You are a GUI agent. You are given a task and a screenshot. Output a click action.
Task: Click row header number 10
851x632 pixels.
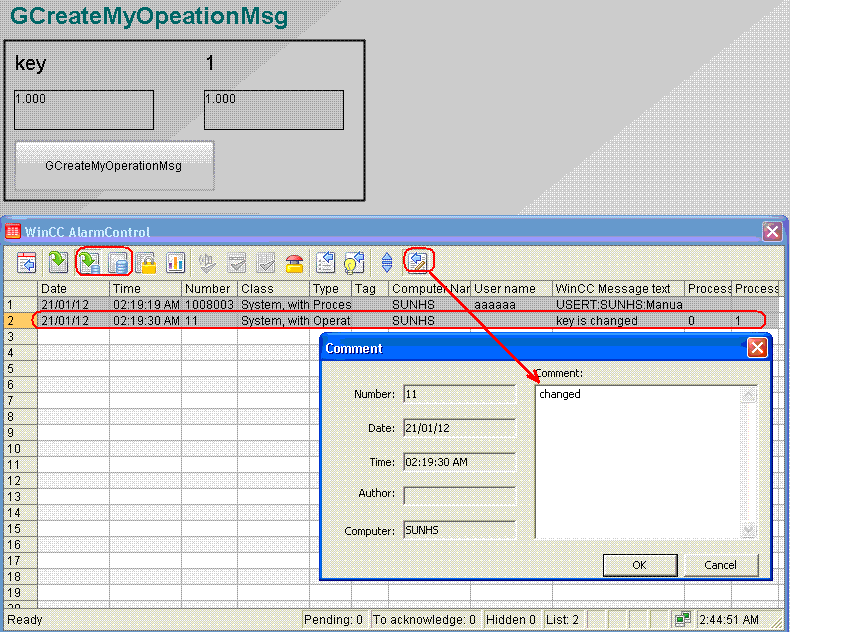[20, 448]
